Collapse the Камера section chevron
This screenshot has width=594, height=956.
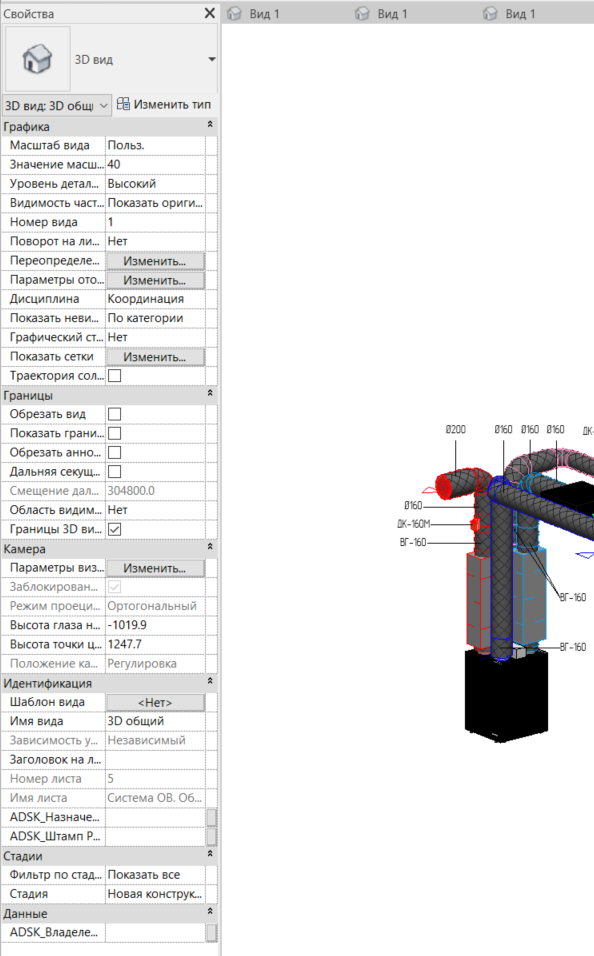point(210,547)
